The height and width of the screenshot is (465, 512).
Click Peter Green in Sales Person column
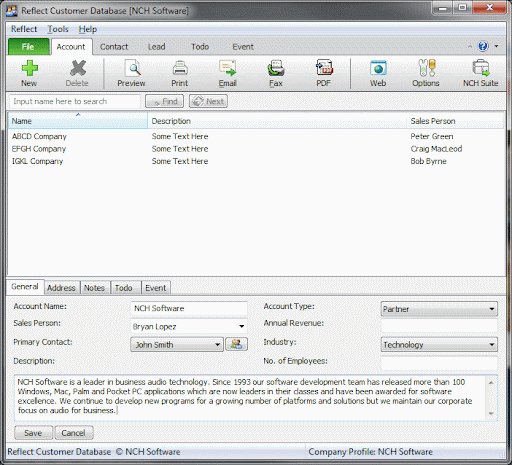click(x=432, y=136)
